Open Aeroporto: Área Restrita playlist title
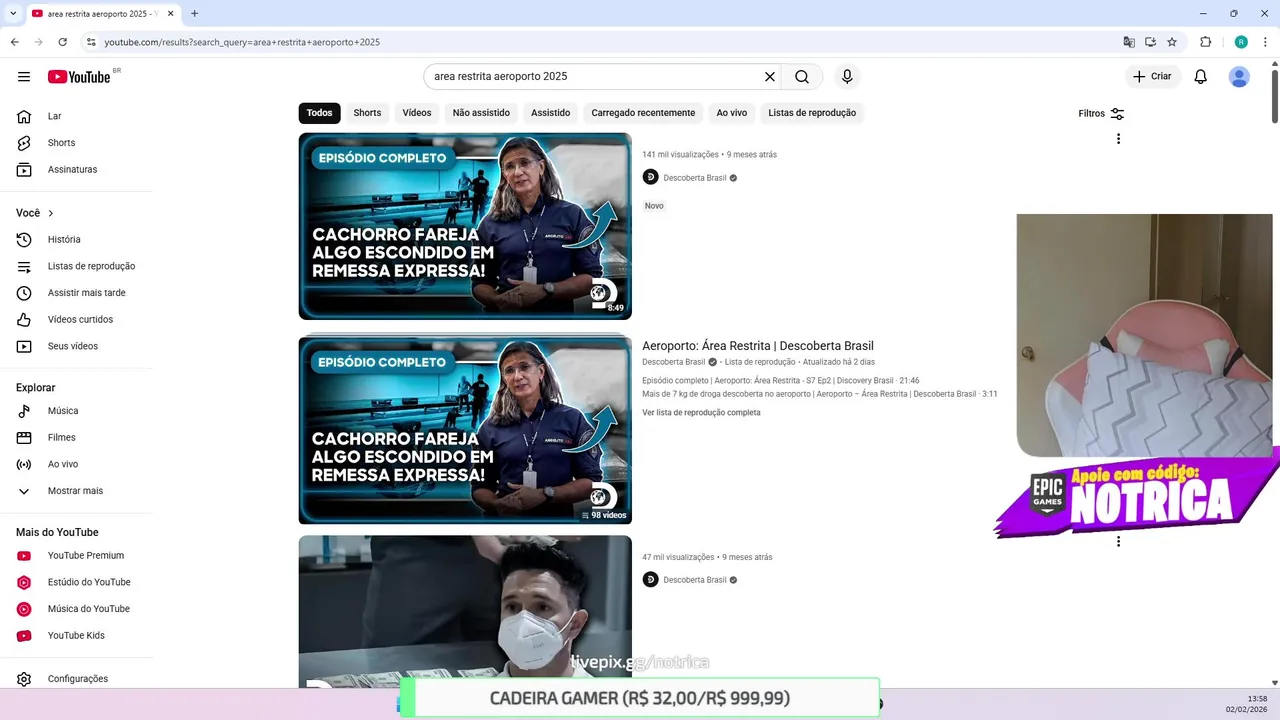The height and width of the screenshot is (720, 1280). [x=758, y=346]
